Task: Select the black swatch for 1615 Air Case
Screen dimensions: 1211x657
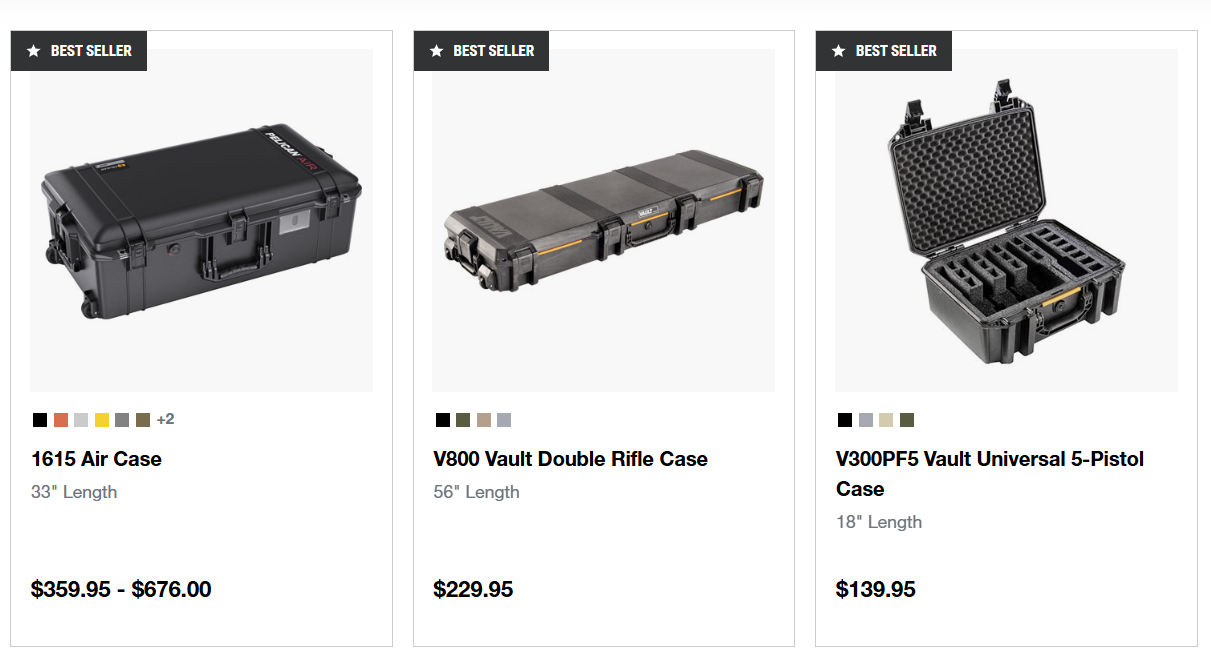Action: (x=40, y=420)
